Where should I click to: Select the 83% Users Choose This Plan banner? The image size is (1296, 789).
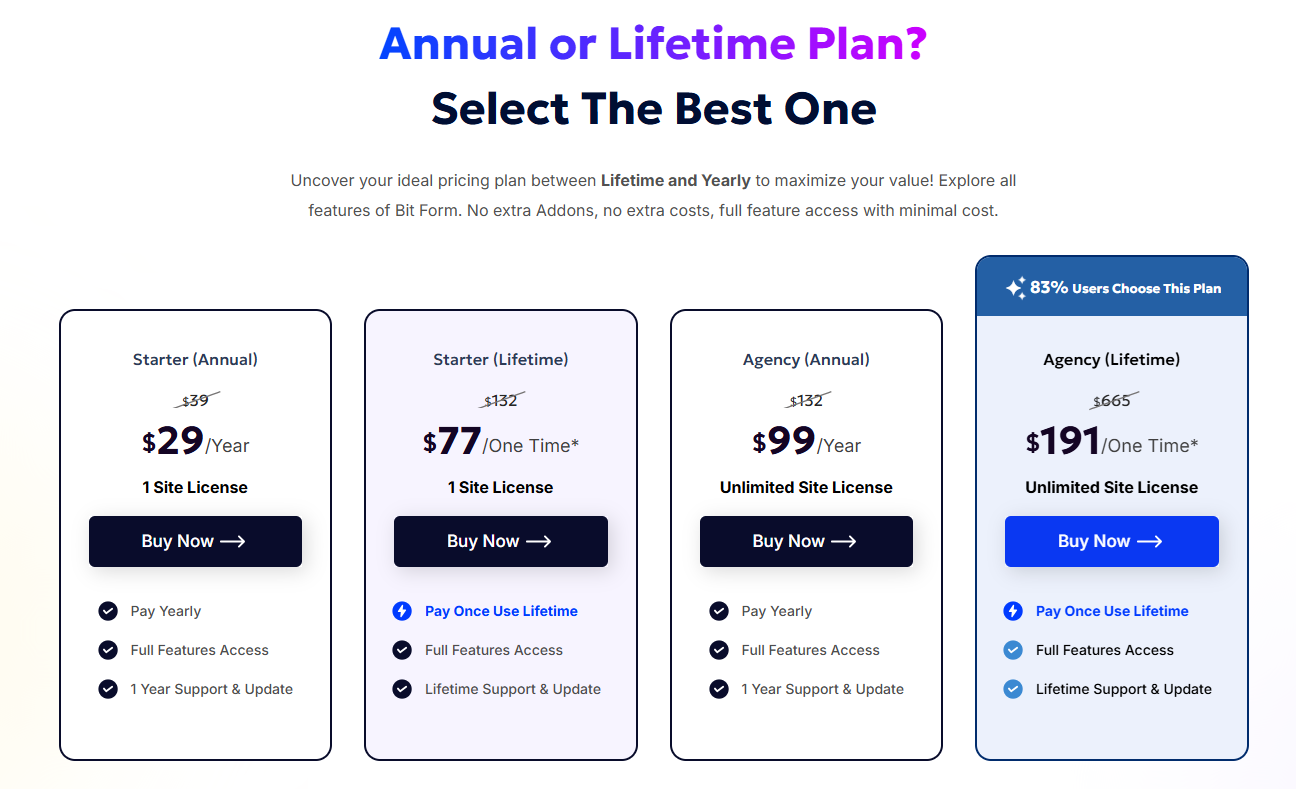pyautogui.click(x=1112, y=288)
